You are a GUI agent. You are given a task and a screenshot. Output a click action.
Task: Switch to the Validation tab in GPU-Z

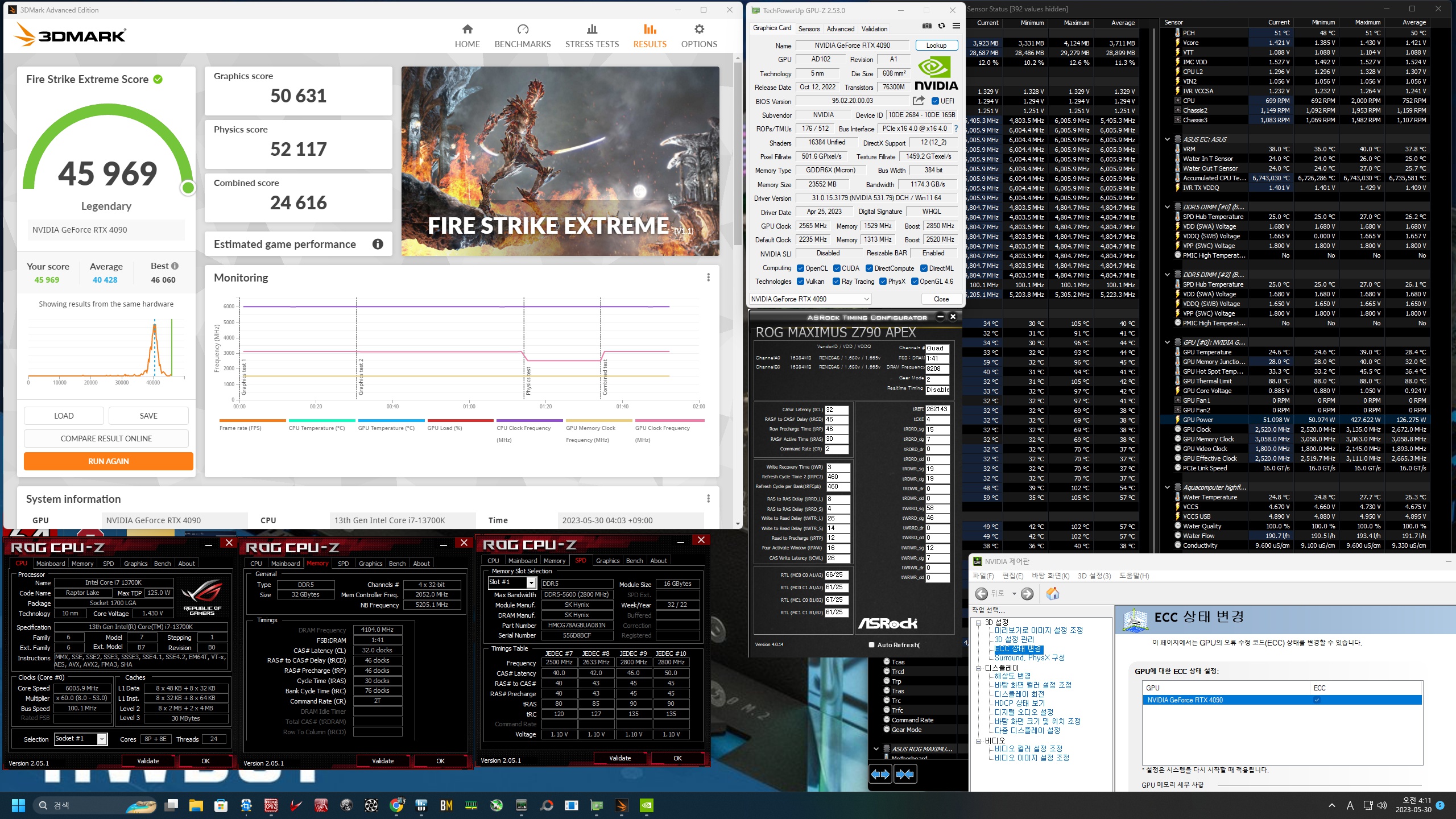point(874,29)
